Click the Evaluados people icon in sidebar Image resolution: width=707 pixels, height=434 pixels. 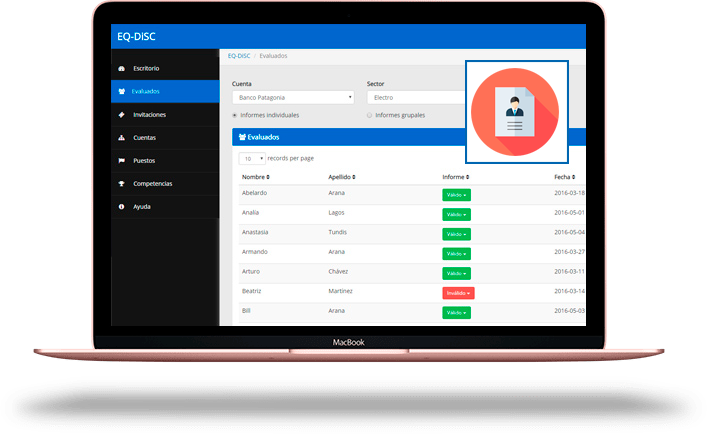point(122,91)
